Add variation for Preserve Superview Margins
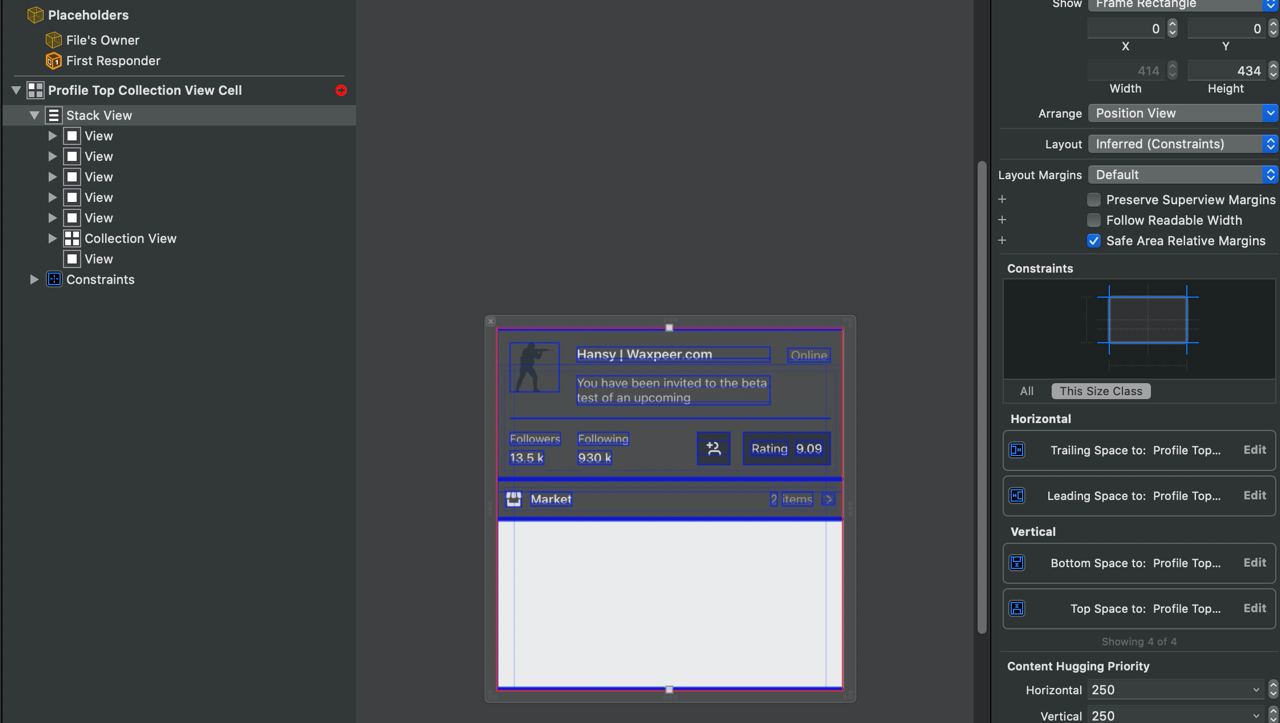 [1002, 200]
